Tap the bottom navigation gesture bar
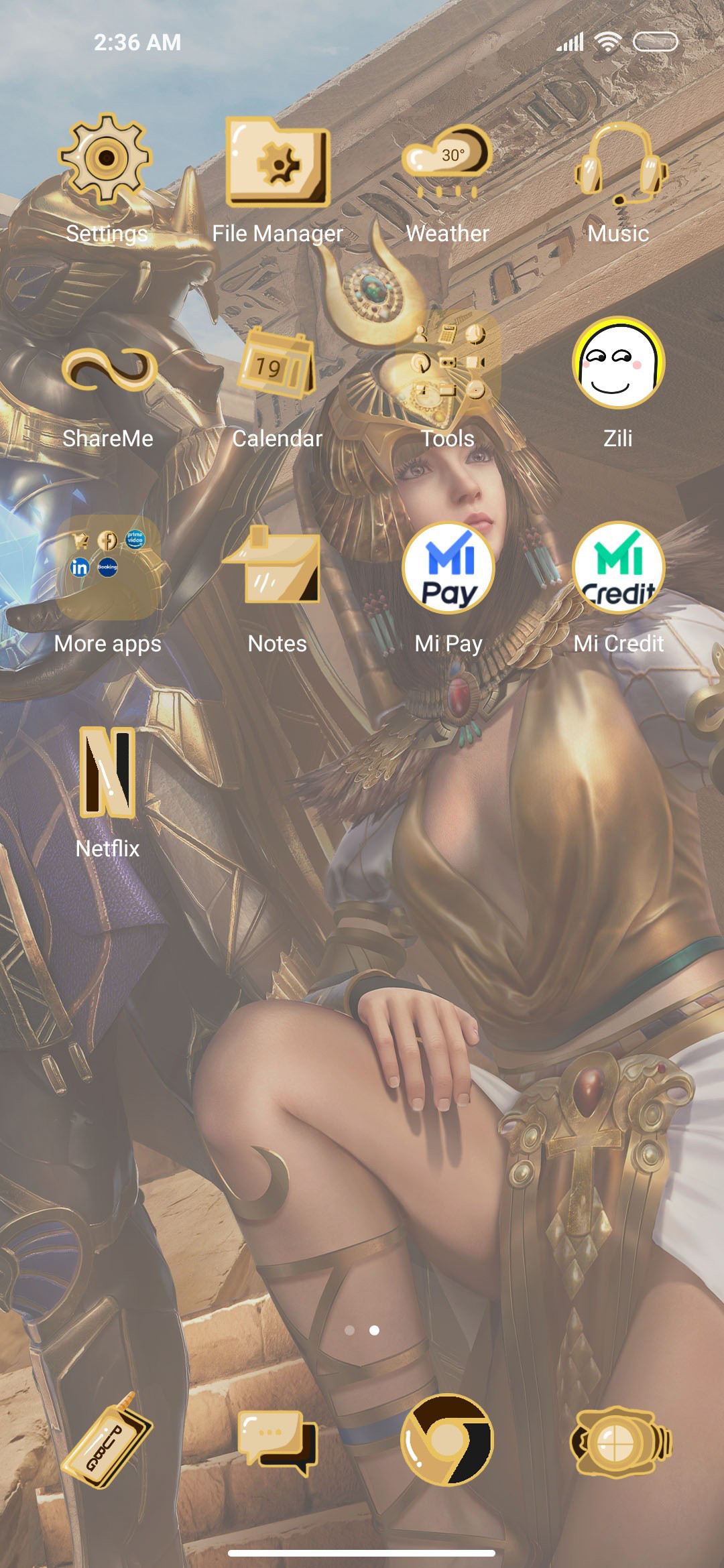This screenshot has width=724, height=1568. pyautogui.click(x=362, y=1553)
